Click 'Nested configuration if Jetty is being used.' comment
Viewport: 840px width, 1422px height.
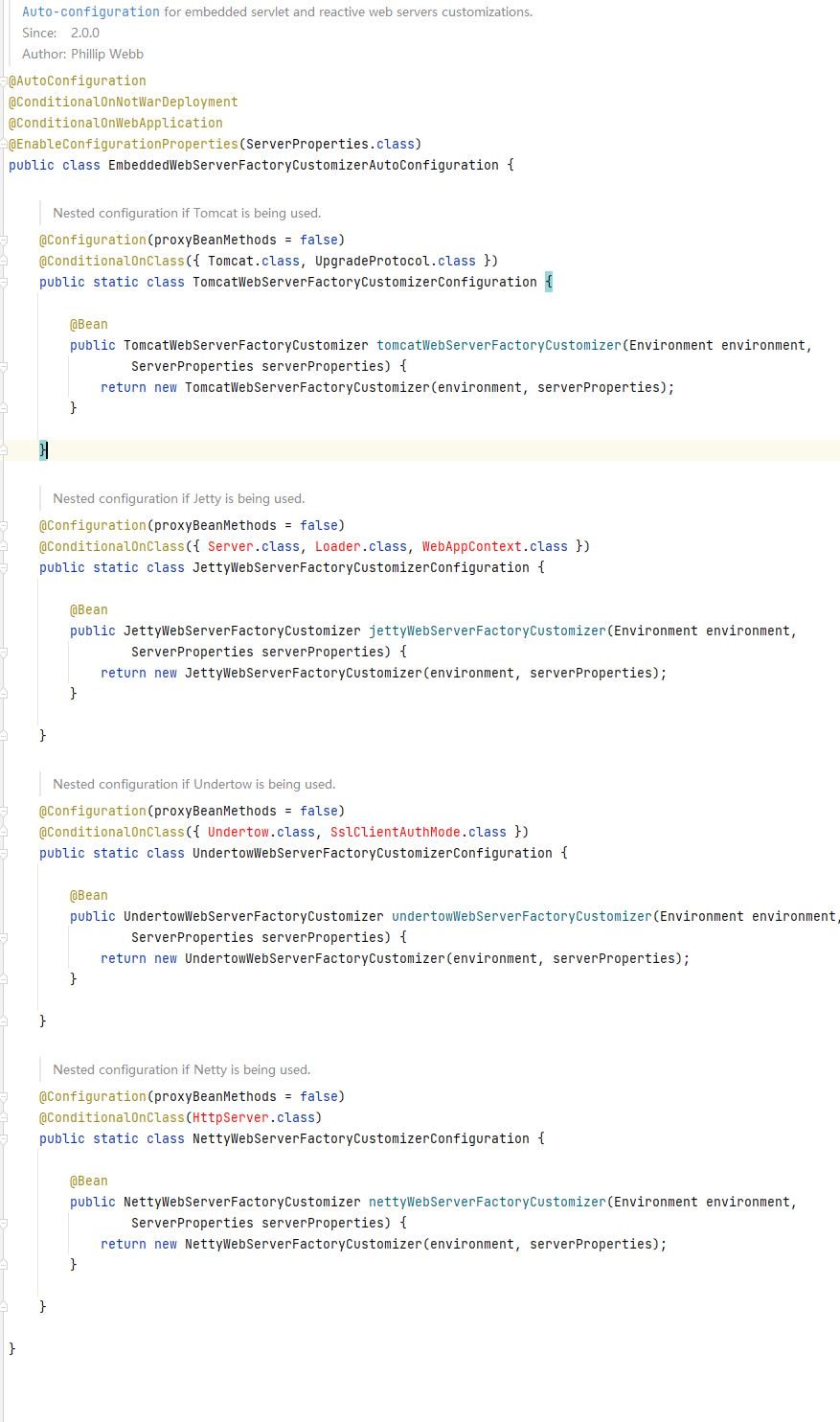179,498
